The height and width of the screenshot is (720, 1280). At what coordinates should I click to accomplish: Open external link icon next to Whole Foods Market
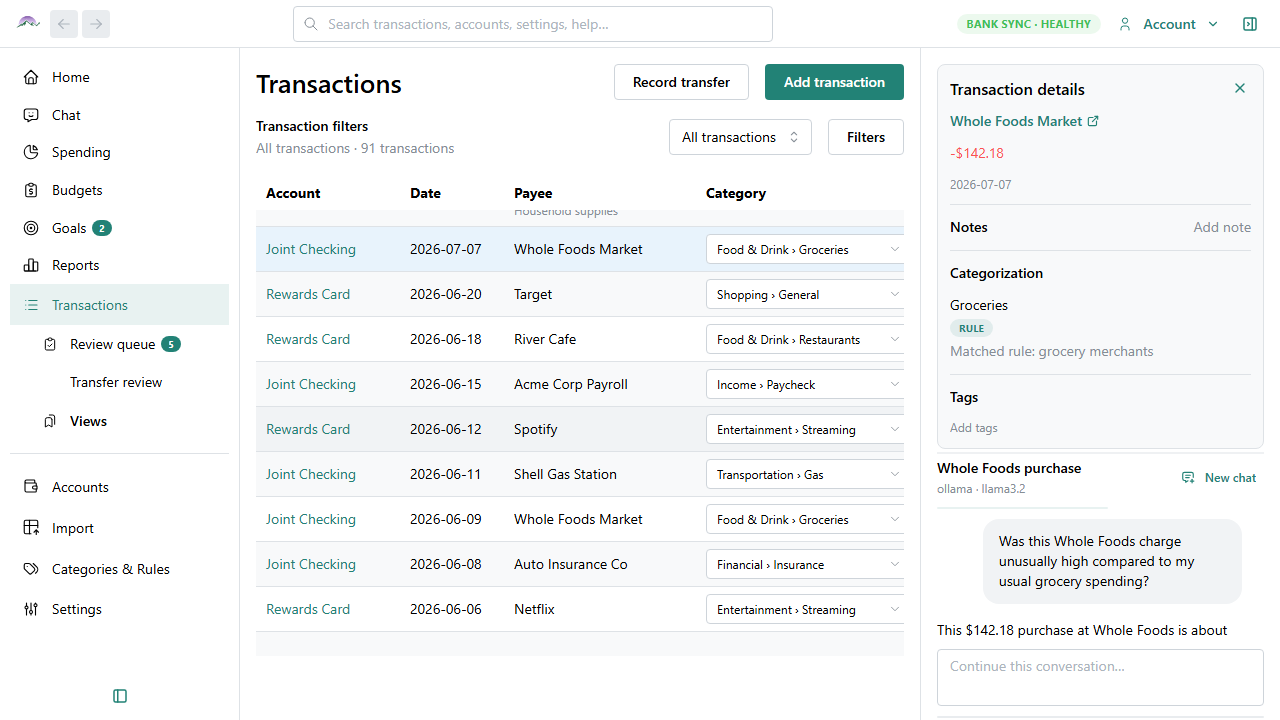(x=1093, y=121)
